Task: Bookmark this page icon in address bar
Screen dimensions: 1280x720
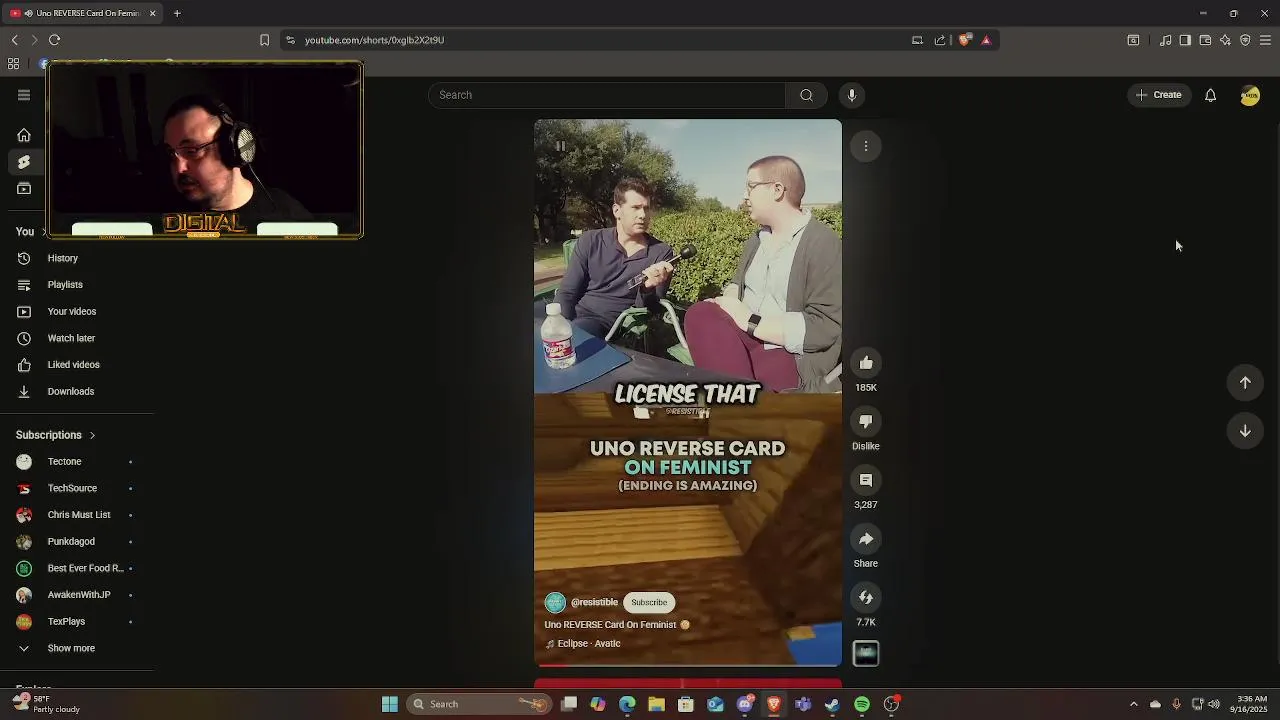Action: [264, 40]
